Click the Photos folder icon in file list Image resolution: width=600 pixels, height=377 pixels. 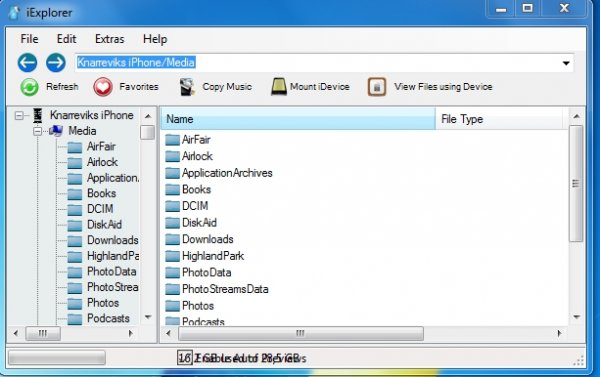(172, 306)
